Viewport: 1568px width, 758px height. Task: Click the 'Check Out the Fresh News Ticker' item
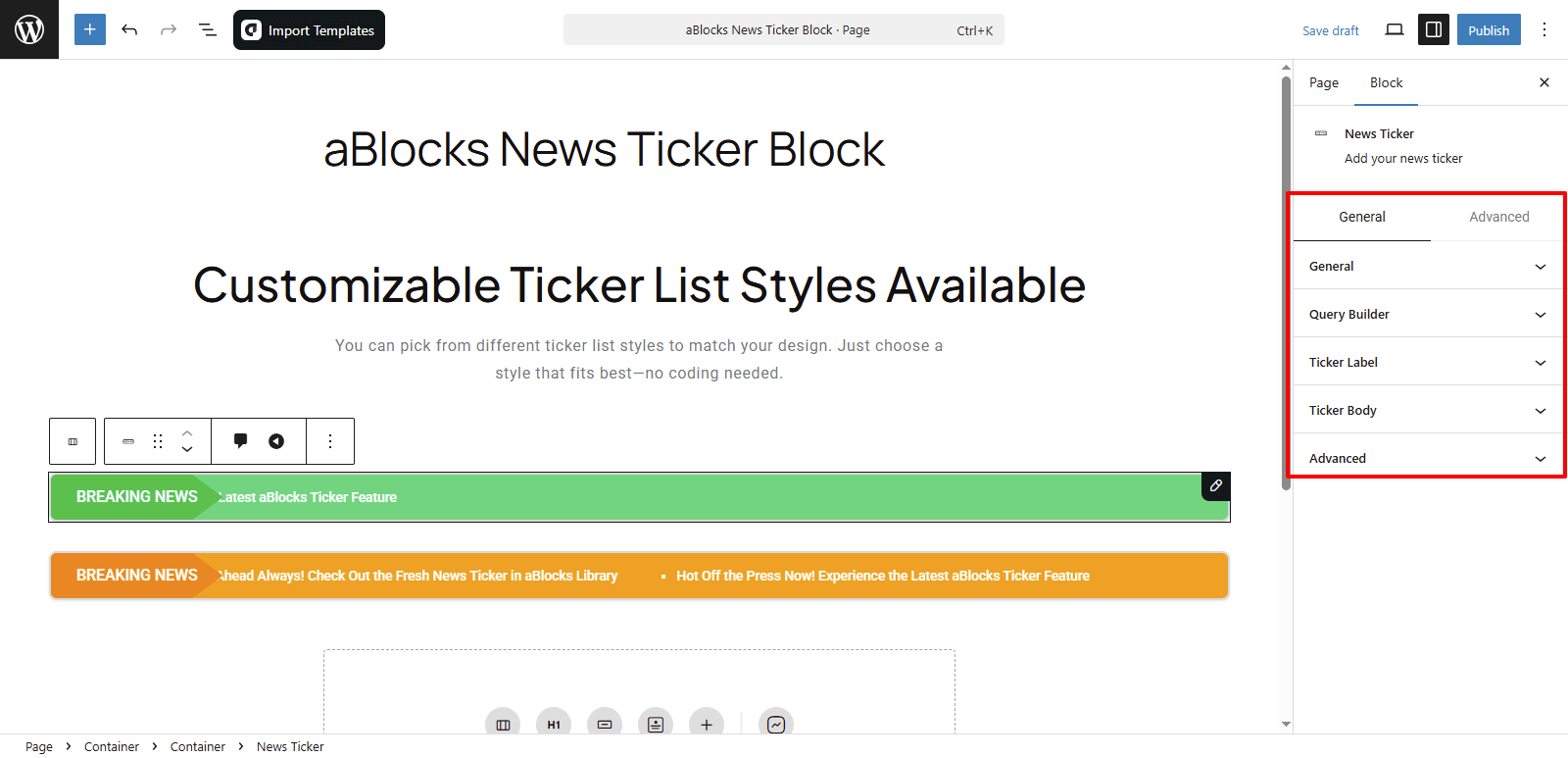[x=418, y=576]
